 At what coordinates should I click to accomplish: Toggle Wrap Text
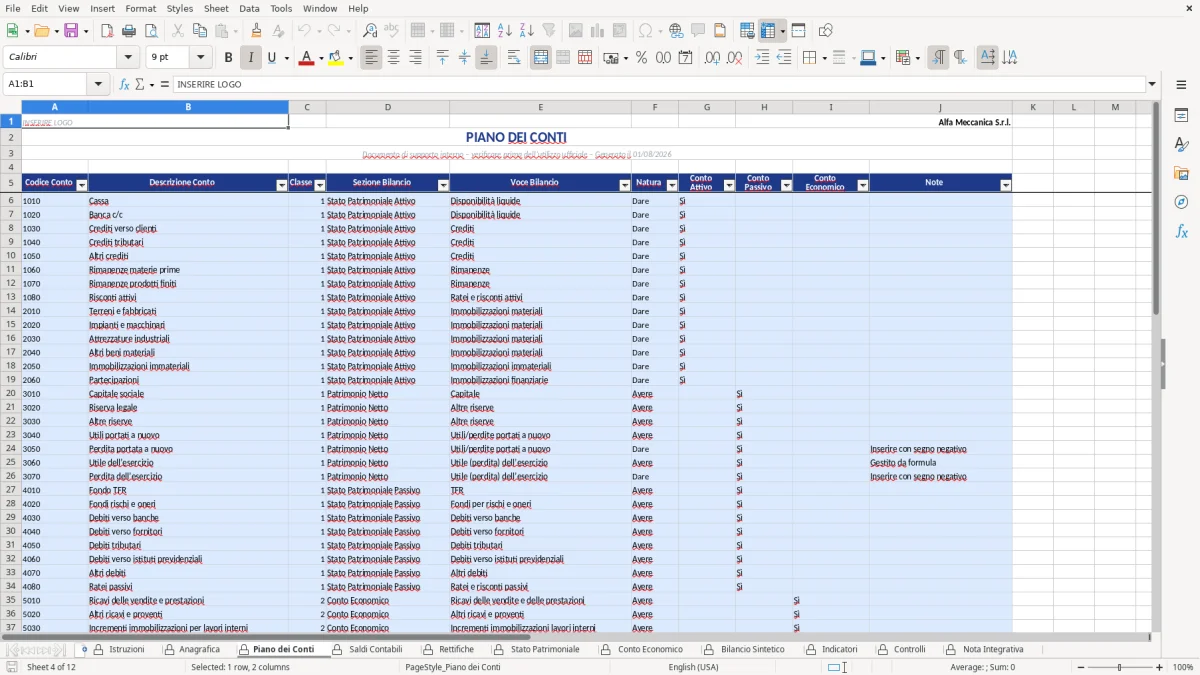(514, 58)
